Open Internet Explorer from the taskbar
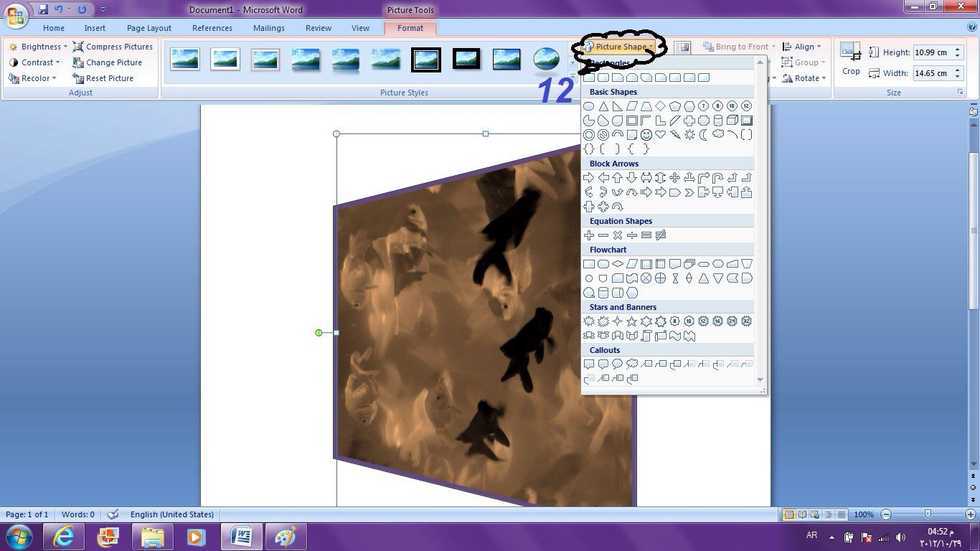Viewport: 980px width, 551px height. click(64, 537)
